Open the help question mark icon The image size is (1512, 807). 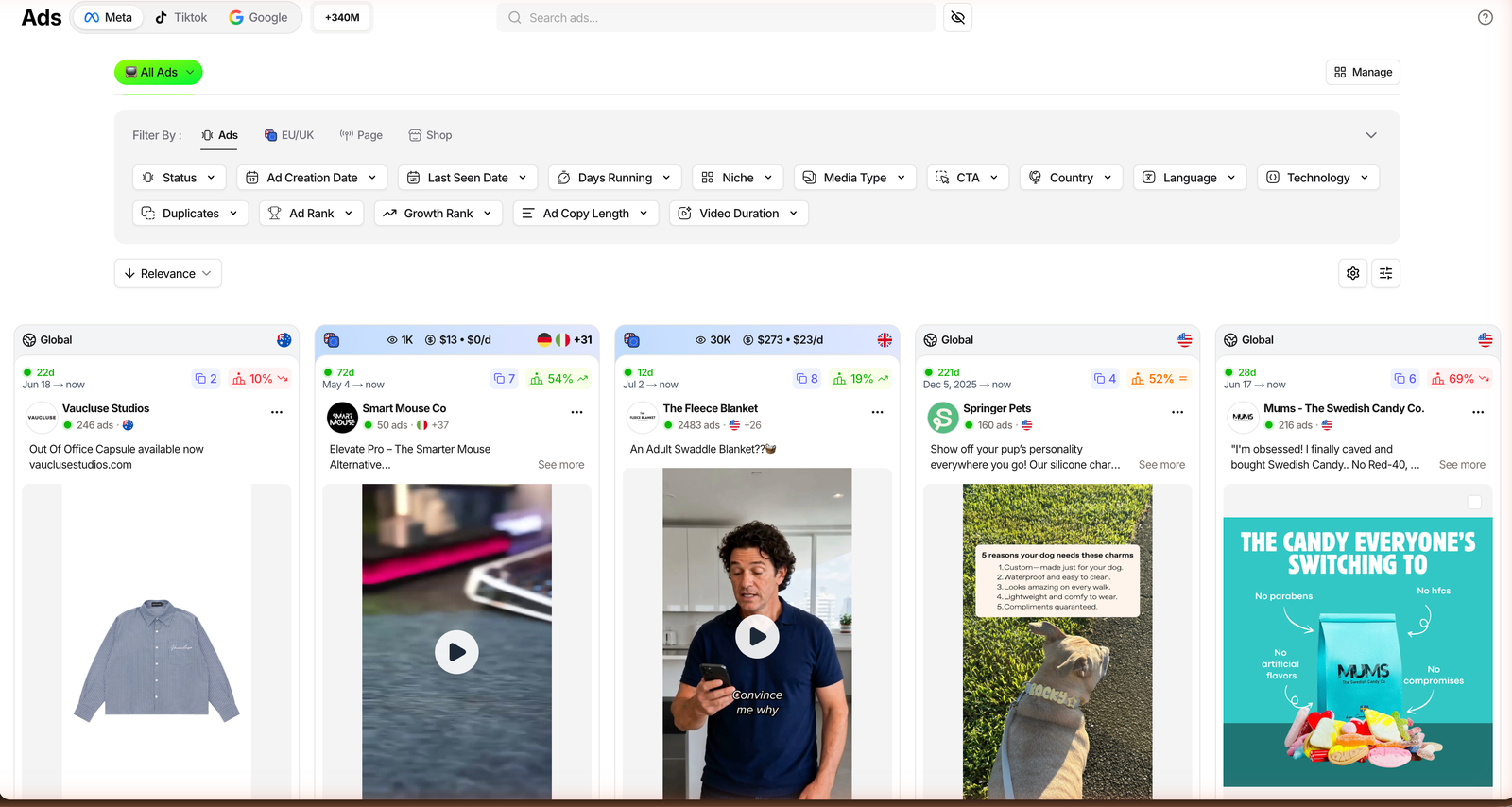(1486, 17)
